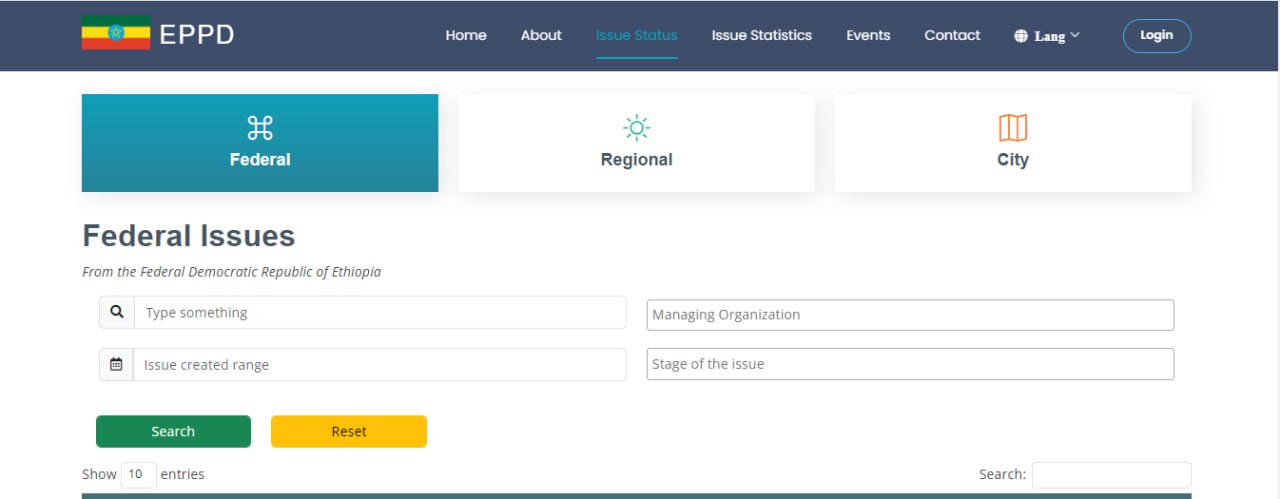Viewport: 1280px width, 499px height.
Task: Open the Stage of the issue dropdown
Action: point(909,364)
